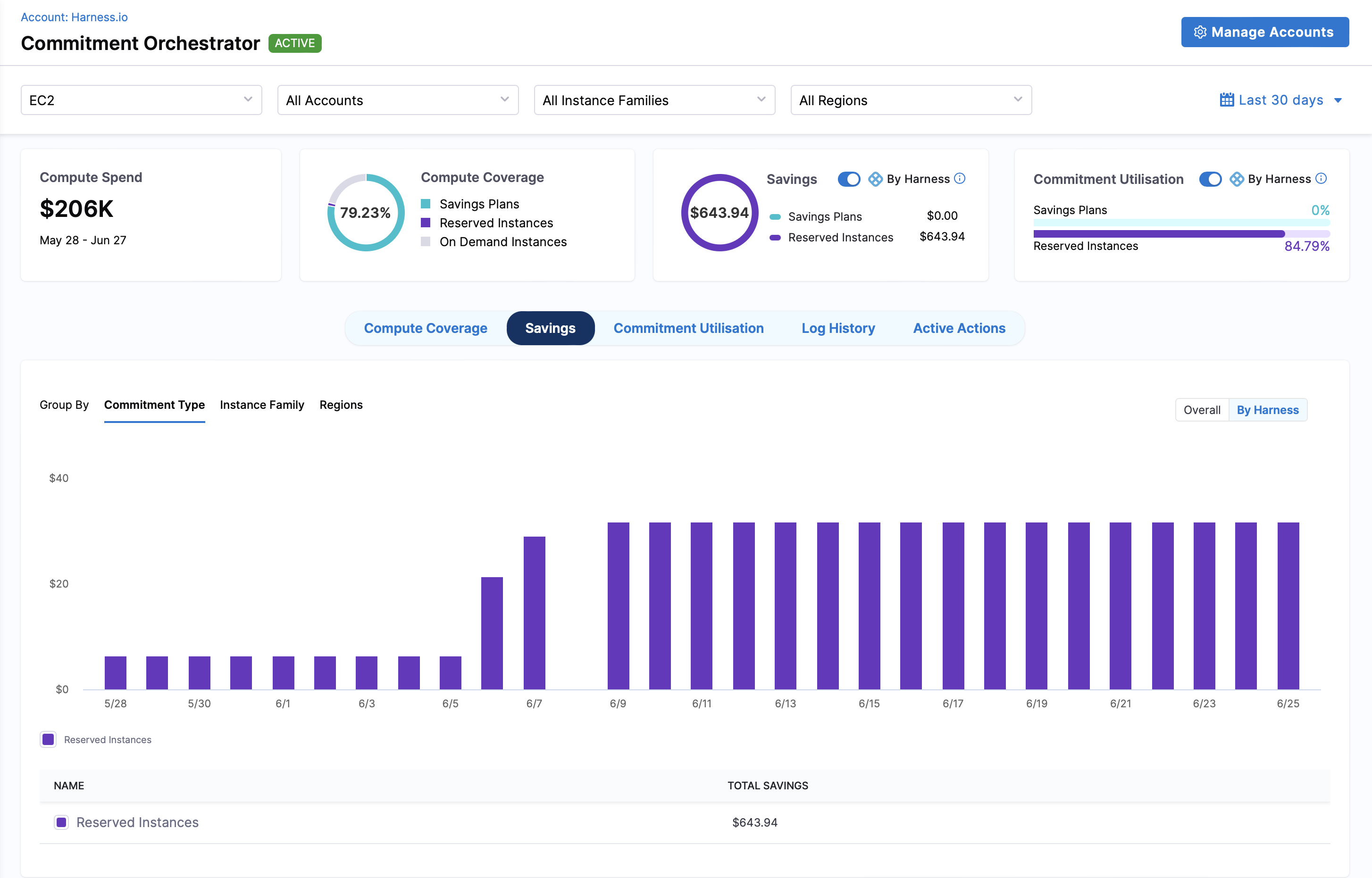The height and width of the screenshot is (878, 1372).
Task: Click the info icon in Commitment Utilisation card
Action: [1321, 178]
